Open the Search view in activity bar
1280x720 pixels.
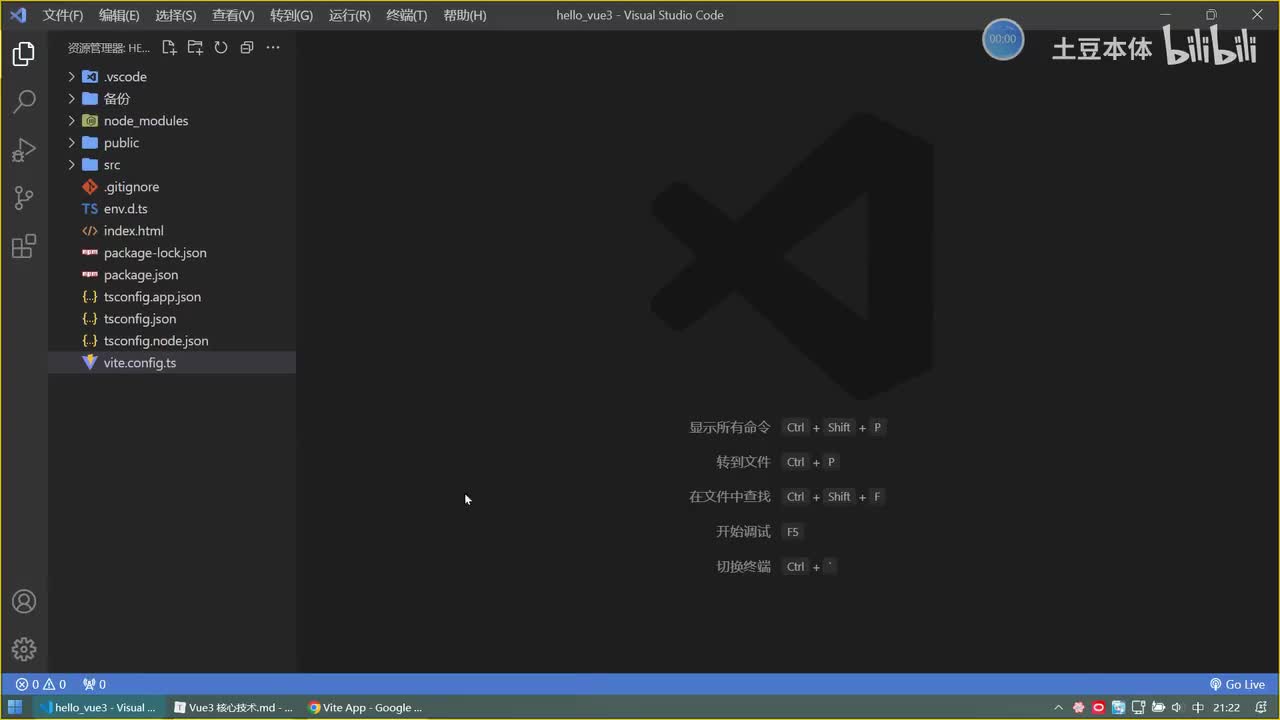click(x=24, y=101)
